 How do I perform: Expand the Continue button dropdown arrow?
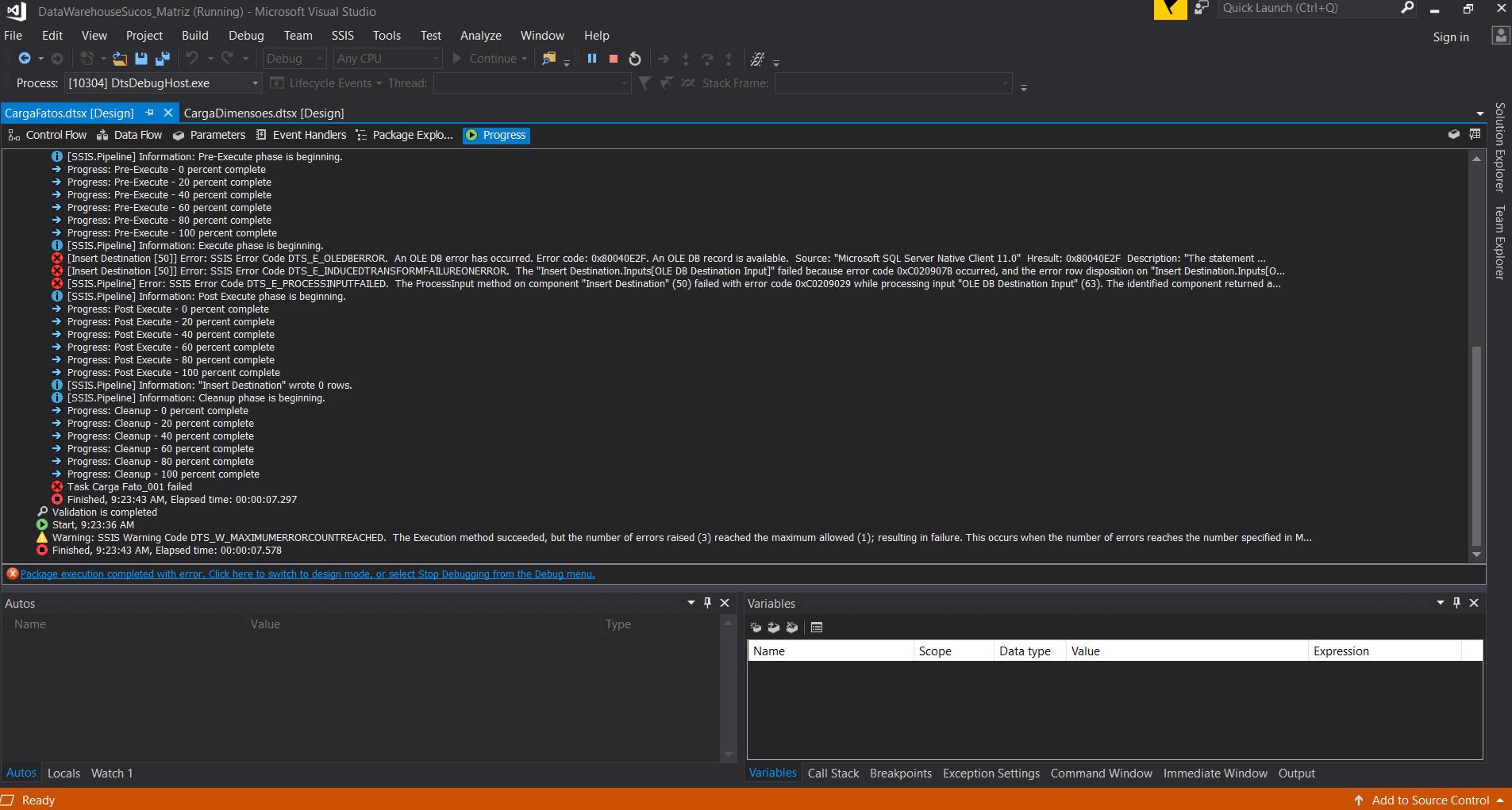pos(525,59)
